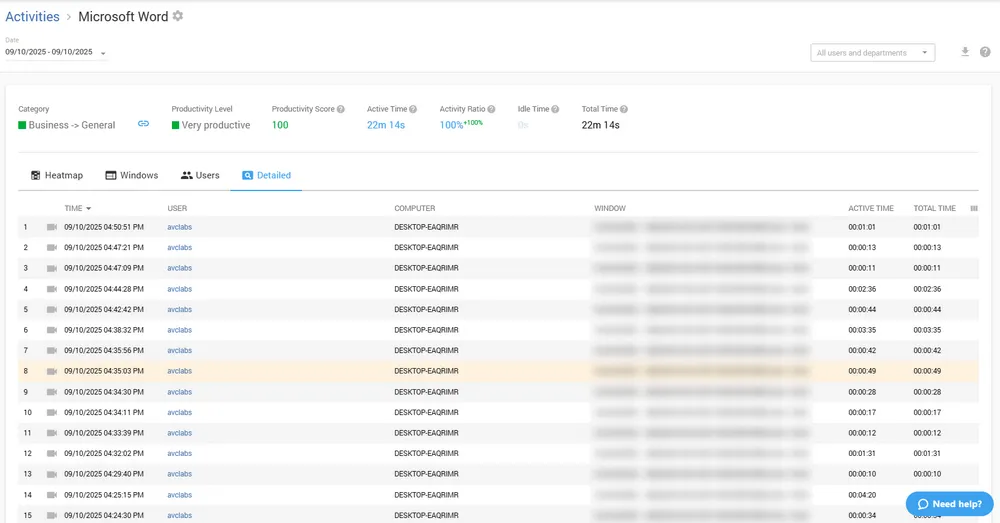Click active time 00:03:35 cell
The image size is (1000, 523).
click(862, 330)
